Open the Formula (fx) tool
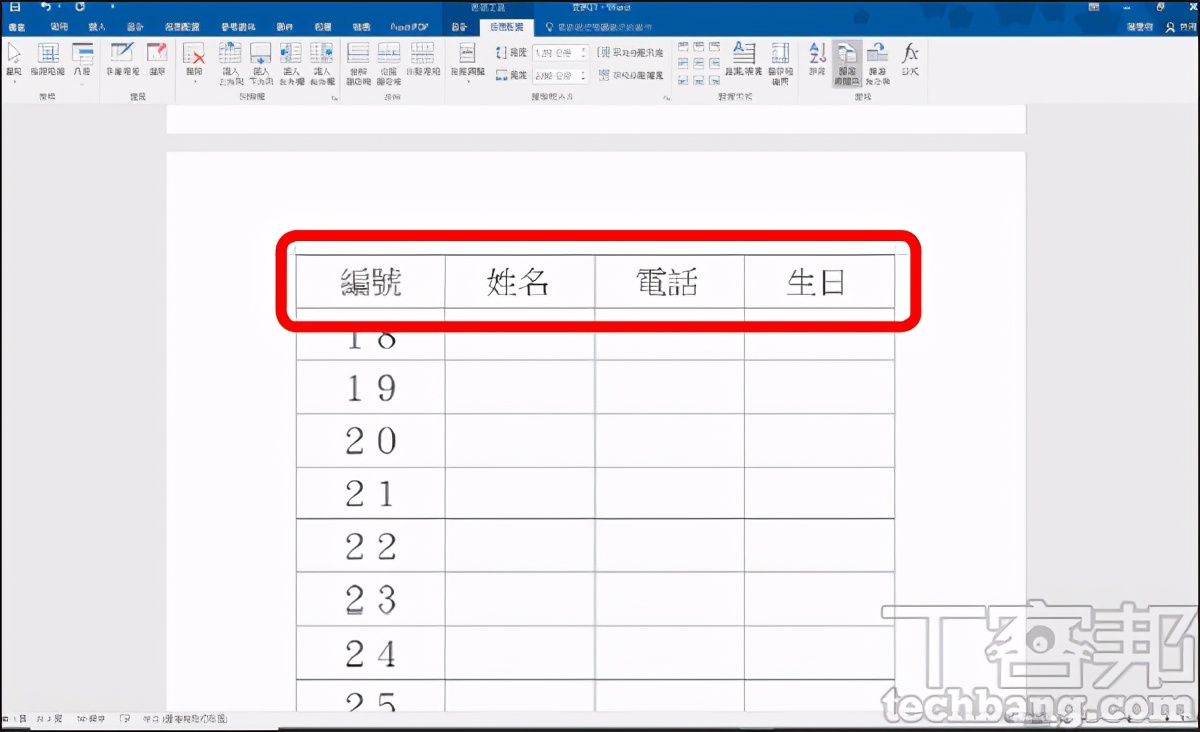This screenshot has width=1200, height=732. tap(909, 60)
